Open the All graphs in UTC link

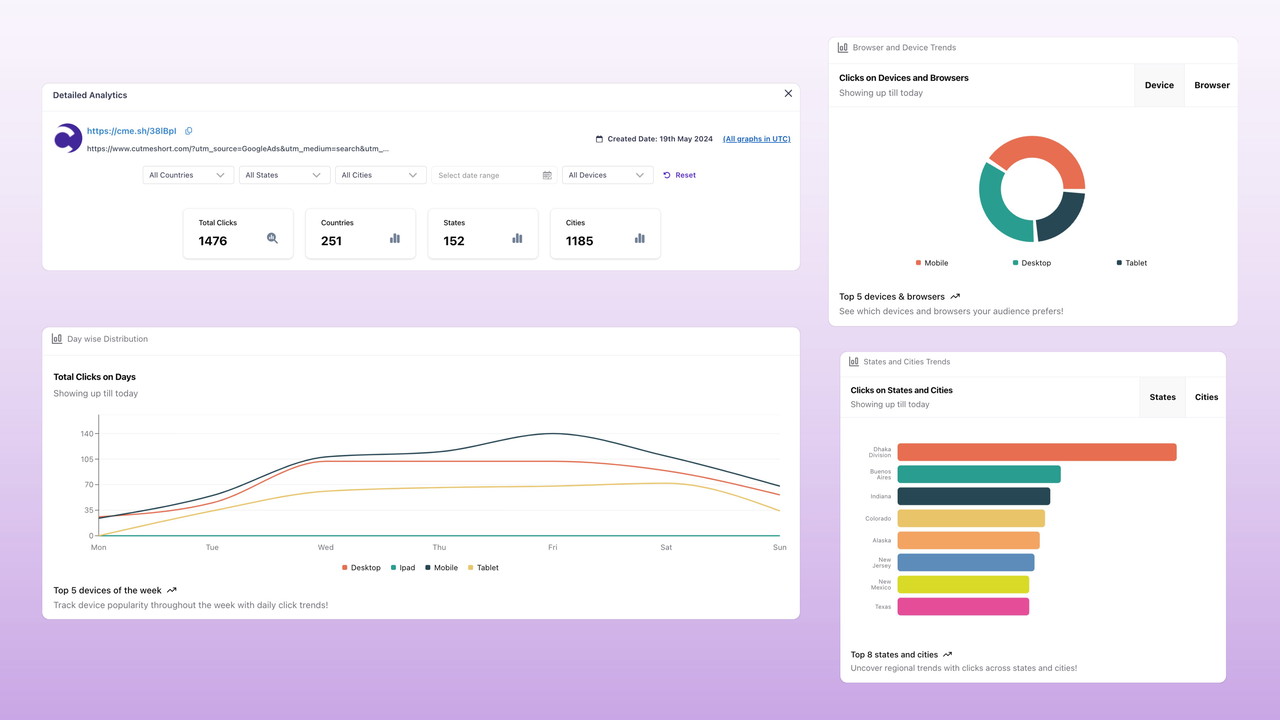pyautogui.click(x=756, y=139)
